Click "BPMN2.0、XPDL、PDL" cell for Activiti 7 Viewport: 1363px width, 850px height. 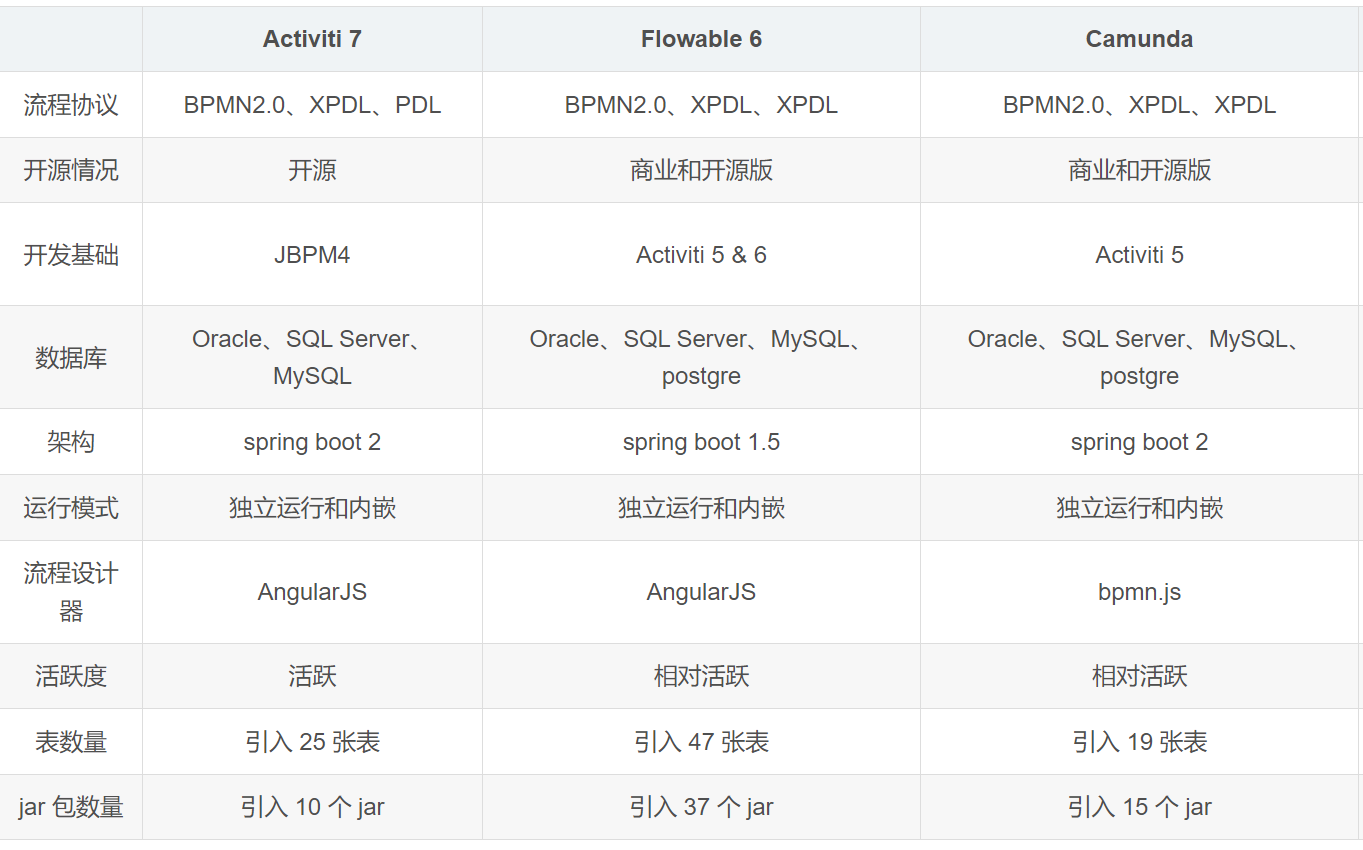point(312,105)
